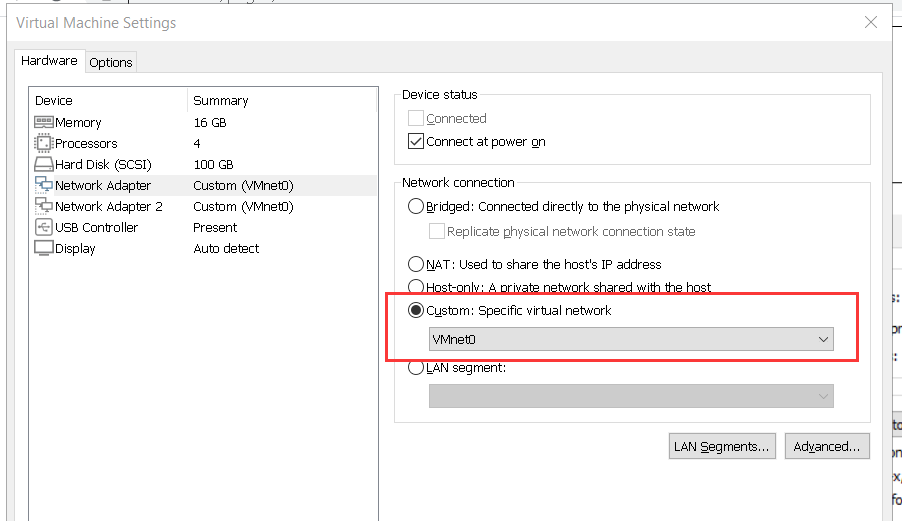Click the Processors chip icon
Image resolution: width=902 pixels, height=521 pixels.
[x=44, y=143]
